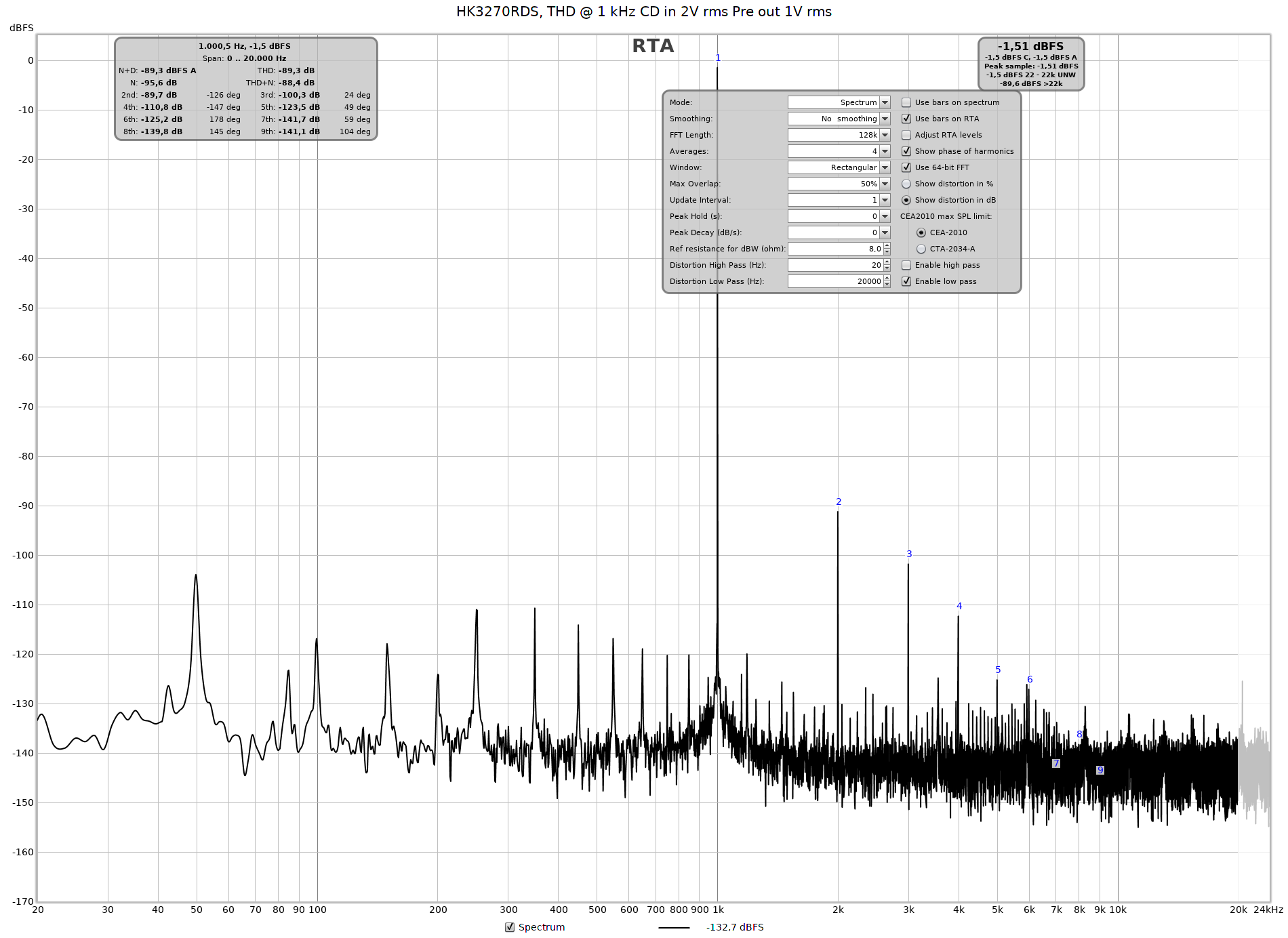The height and width of the screenshot is (938, 1288).
Task: Choose CTA-2034-A SPL limit option
Action: [x=921, y=249]
